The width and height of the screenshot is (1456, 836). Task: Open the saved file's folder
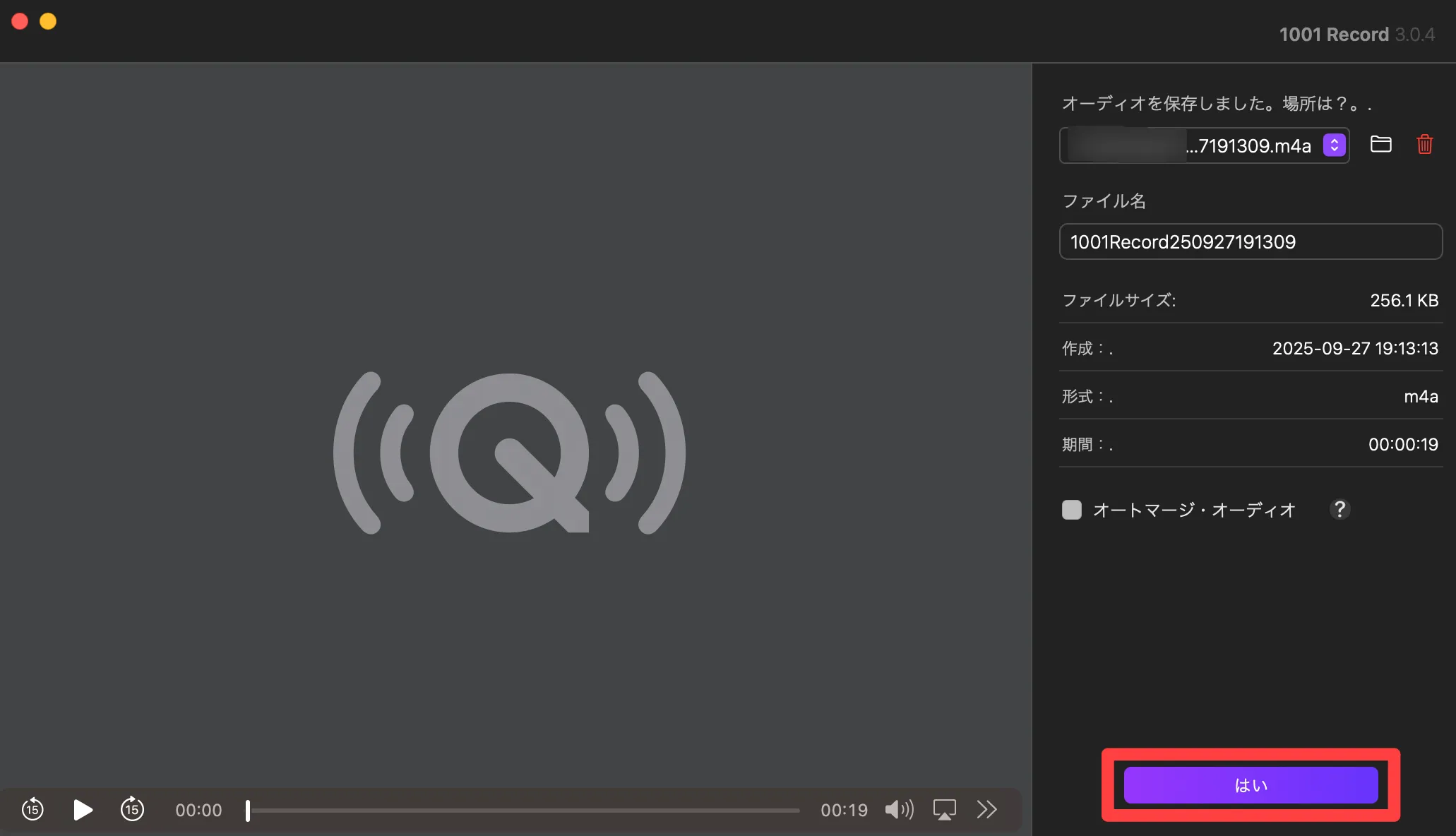click(x=1380, y=145)
